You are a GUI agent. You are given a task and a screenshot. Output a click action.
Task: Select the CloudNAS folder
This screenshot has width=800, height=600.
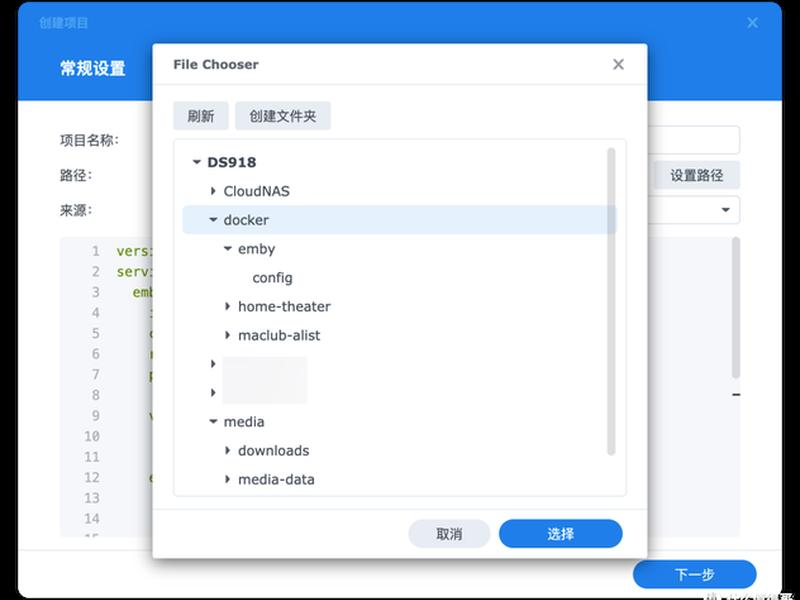pyautogui.click(x=257, y=191)
